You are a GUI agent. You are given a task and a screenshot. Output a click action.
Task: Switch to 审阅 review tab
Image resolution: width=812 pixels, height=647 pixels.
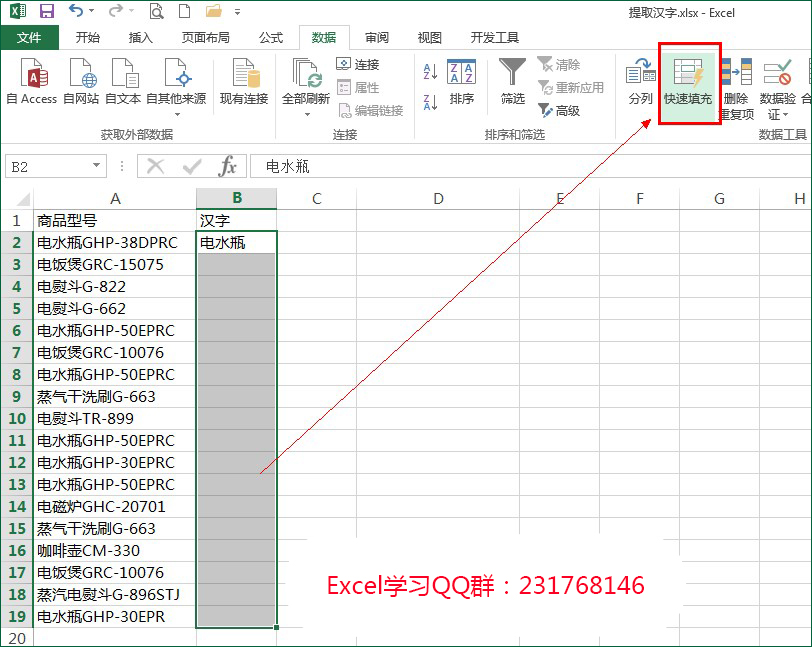(376, 37)
